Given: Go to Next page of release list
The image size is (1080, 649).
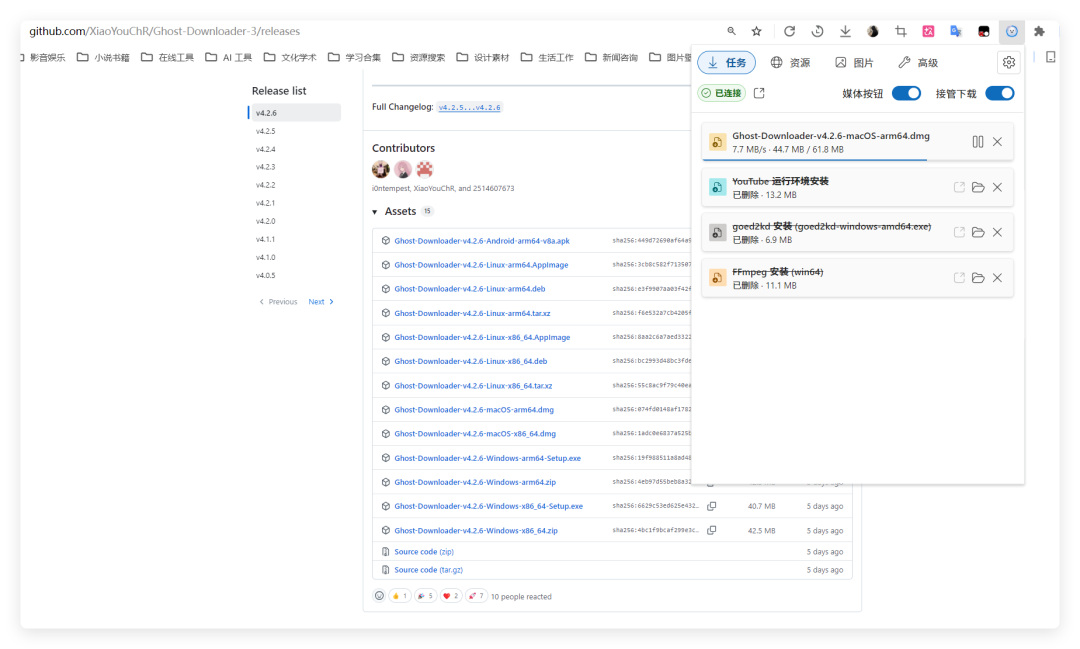Looking at the screenshot, I should (x=321, y=302).
